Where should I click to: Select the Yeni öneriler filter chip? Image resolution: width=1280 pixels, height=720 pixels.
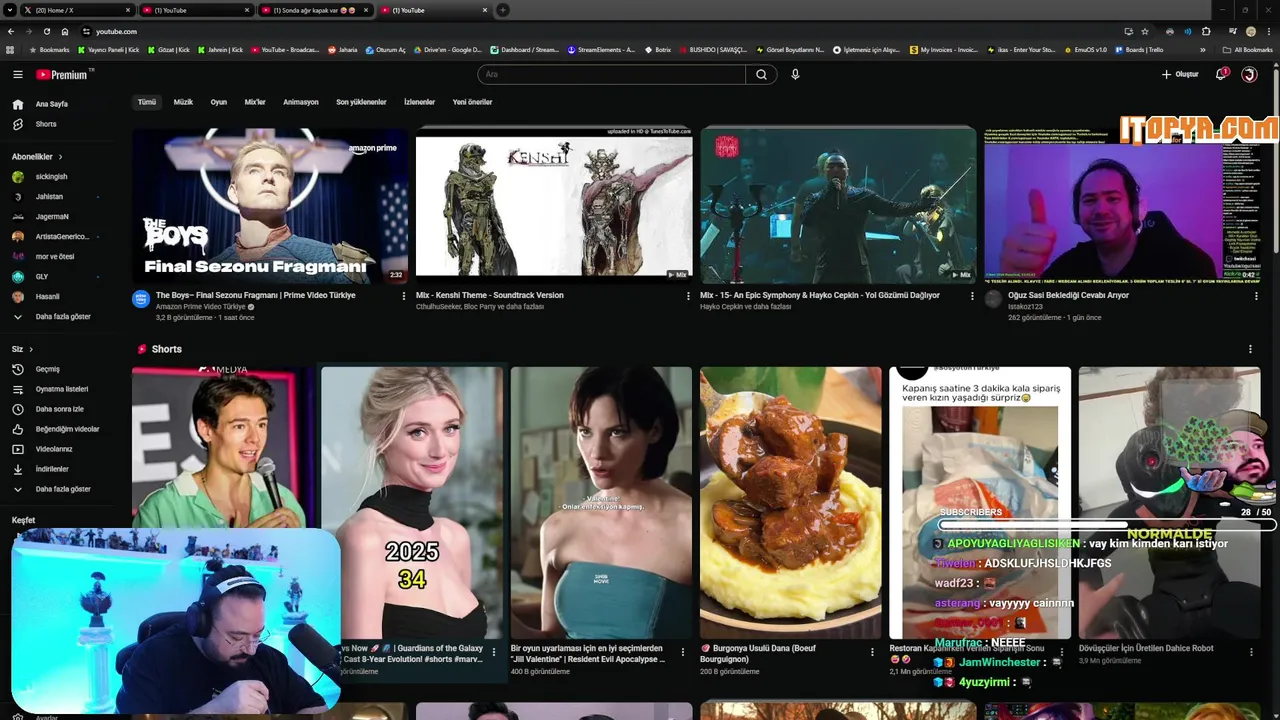click(x=472, y=102)
